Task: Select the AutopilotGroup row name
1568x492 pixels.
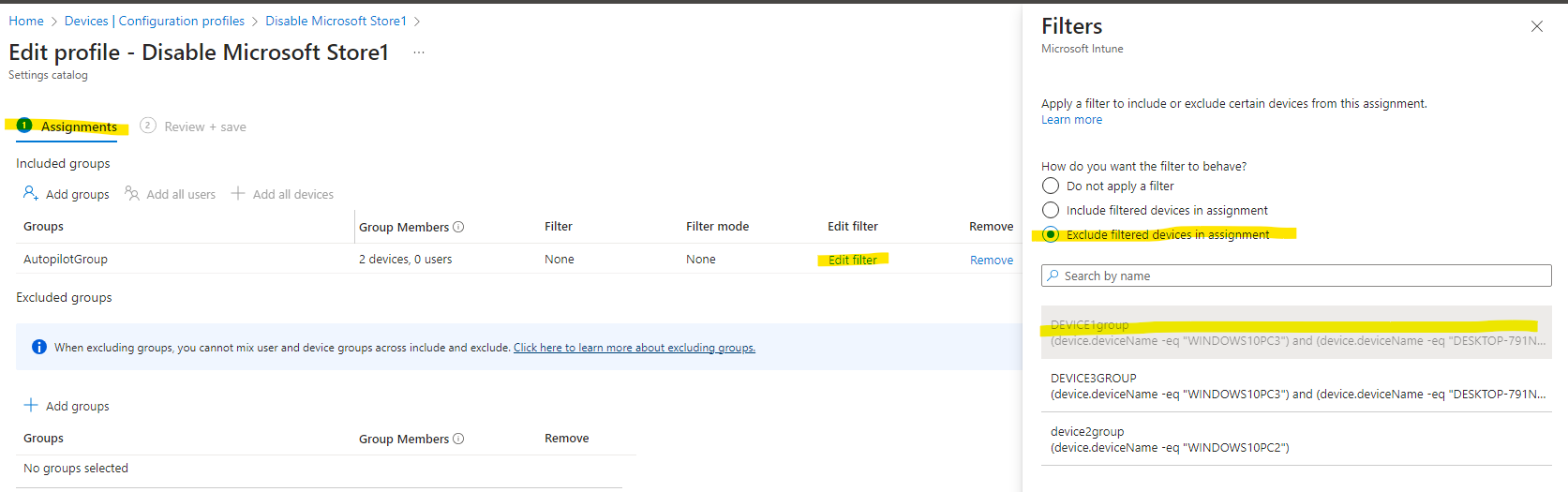Action: (66, 260)
